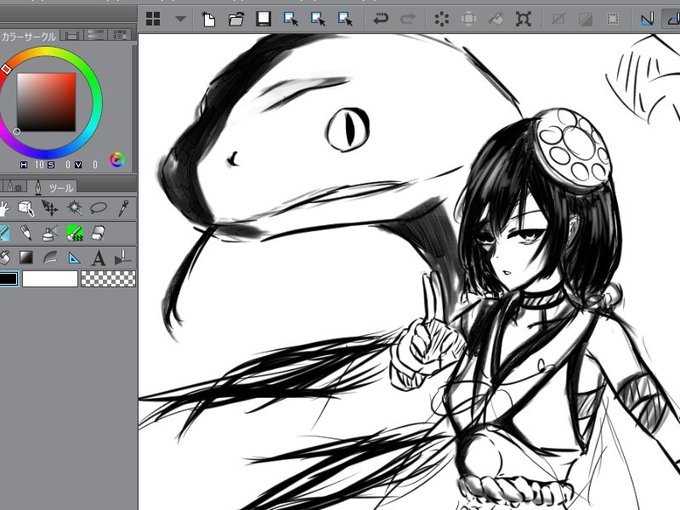Choose the black main color swatch
The image size is (680, 510).
coord(9,279)
